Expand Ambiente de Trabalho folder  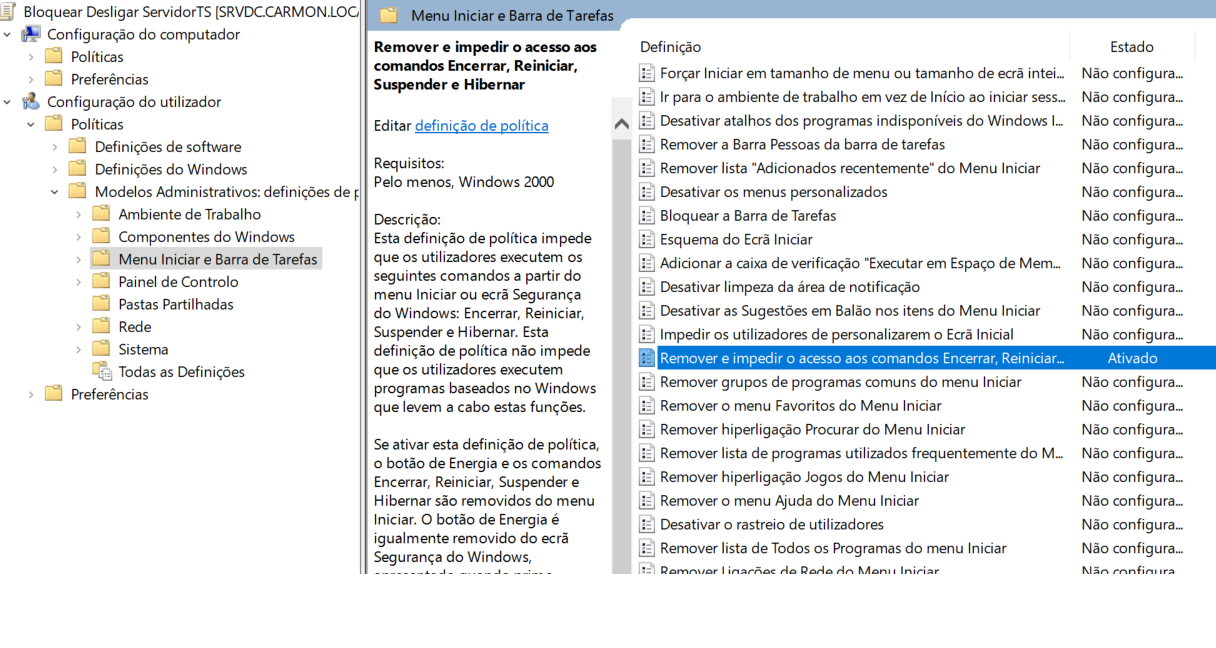pyautogui.click(x=79, y=215)
